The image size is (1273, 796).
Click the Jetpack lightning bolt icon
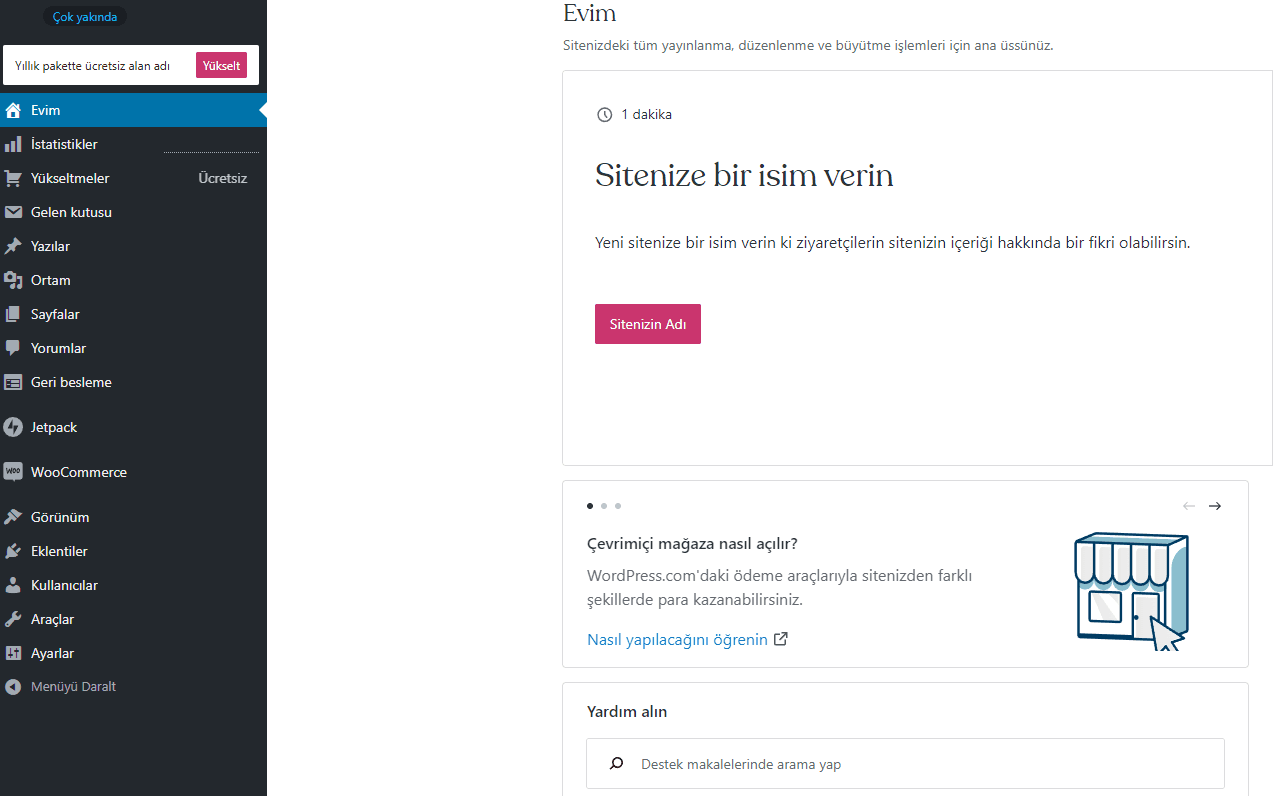pyautogui.click(x=13, y=427)
